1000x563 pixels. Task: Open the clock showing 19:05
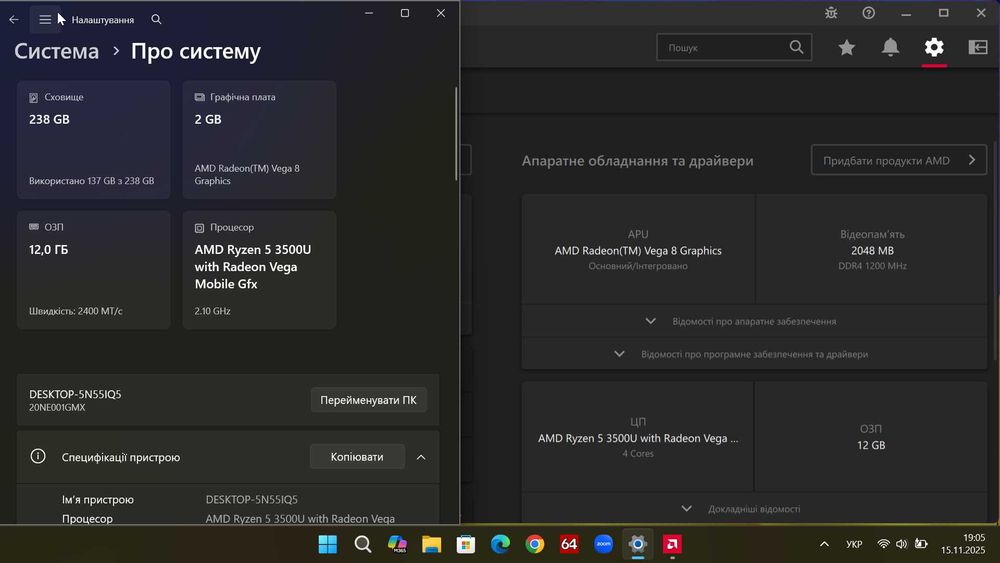[963, 544]
